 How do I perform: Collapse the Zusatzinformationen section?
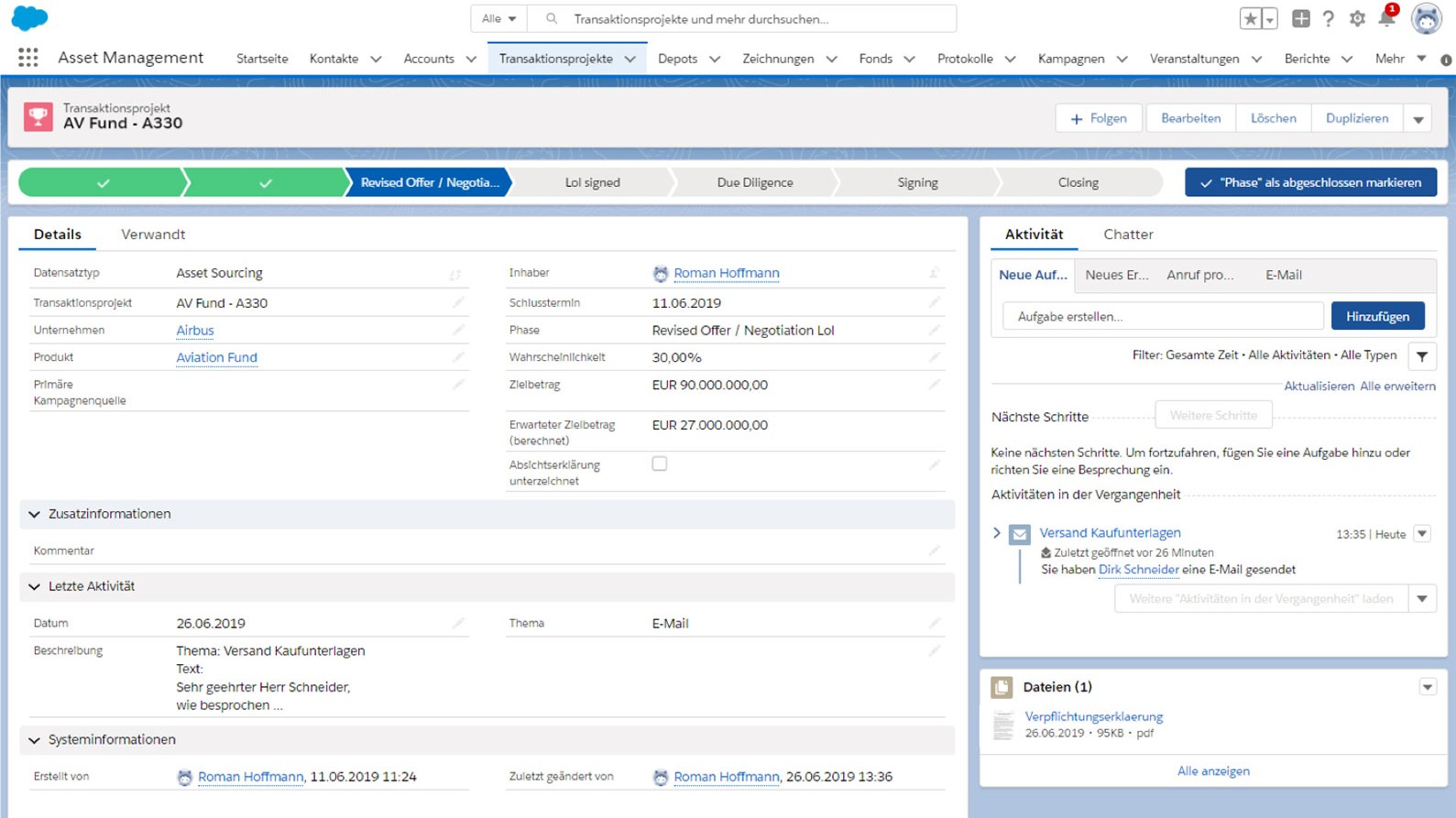tap(35, 515)
